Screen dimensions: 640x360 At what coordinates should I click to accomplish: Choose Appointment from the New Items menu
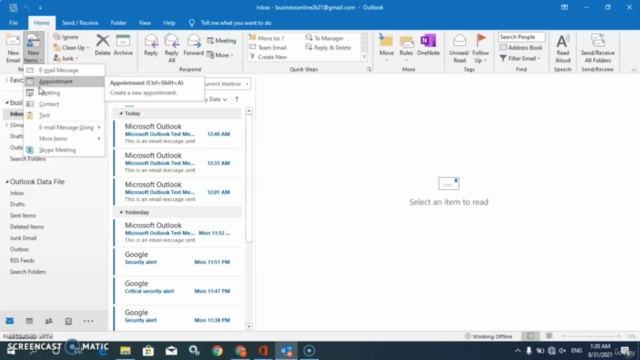click(x=64, y=82)
